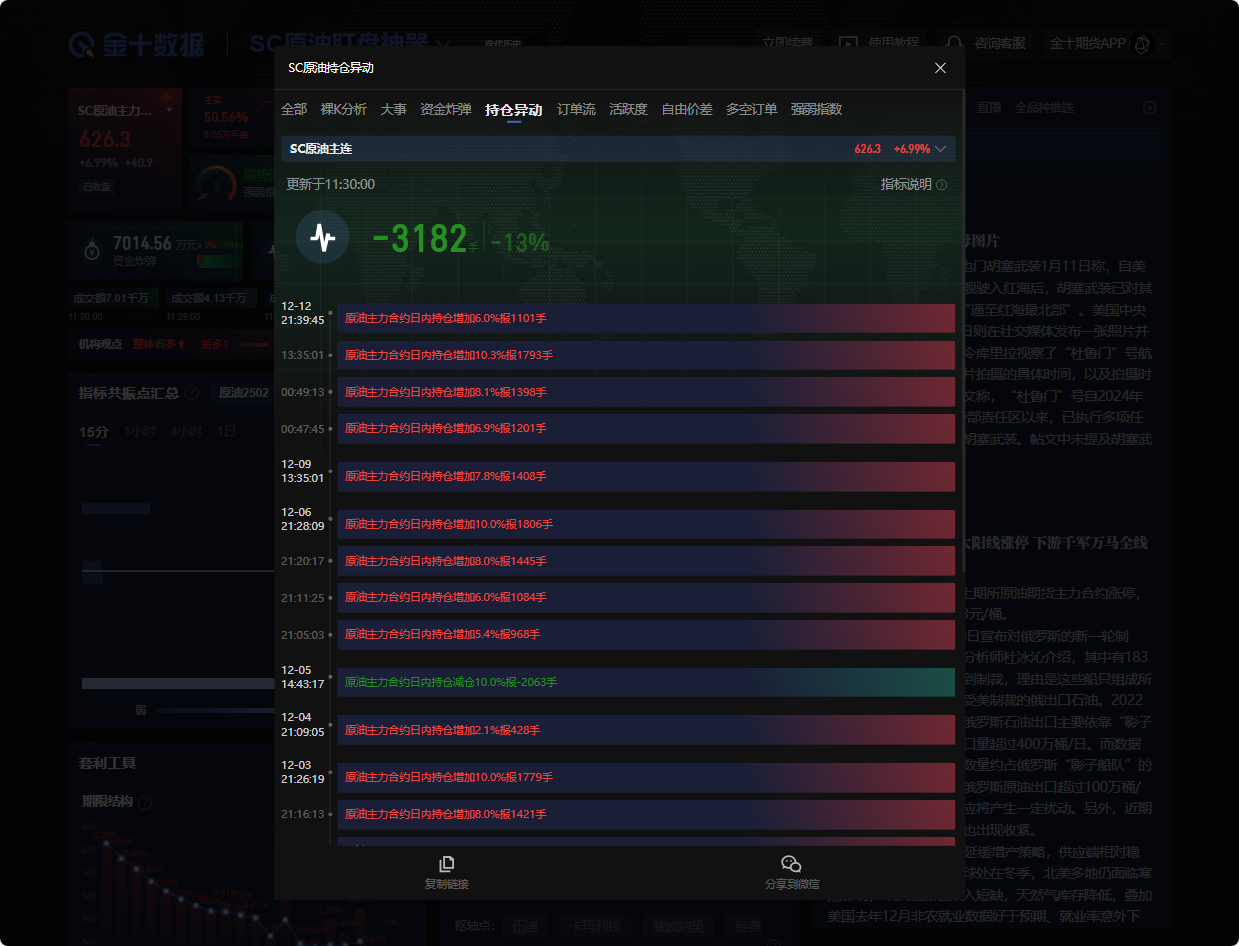1239x946 pixels.
Task: Click the row 持仓增加8.0%报1421手
Action: (x=646, y=814)
